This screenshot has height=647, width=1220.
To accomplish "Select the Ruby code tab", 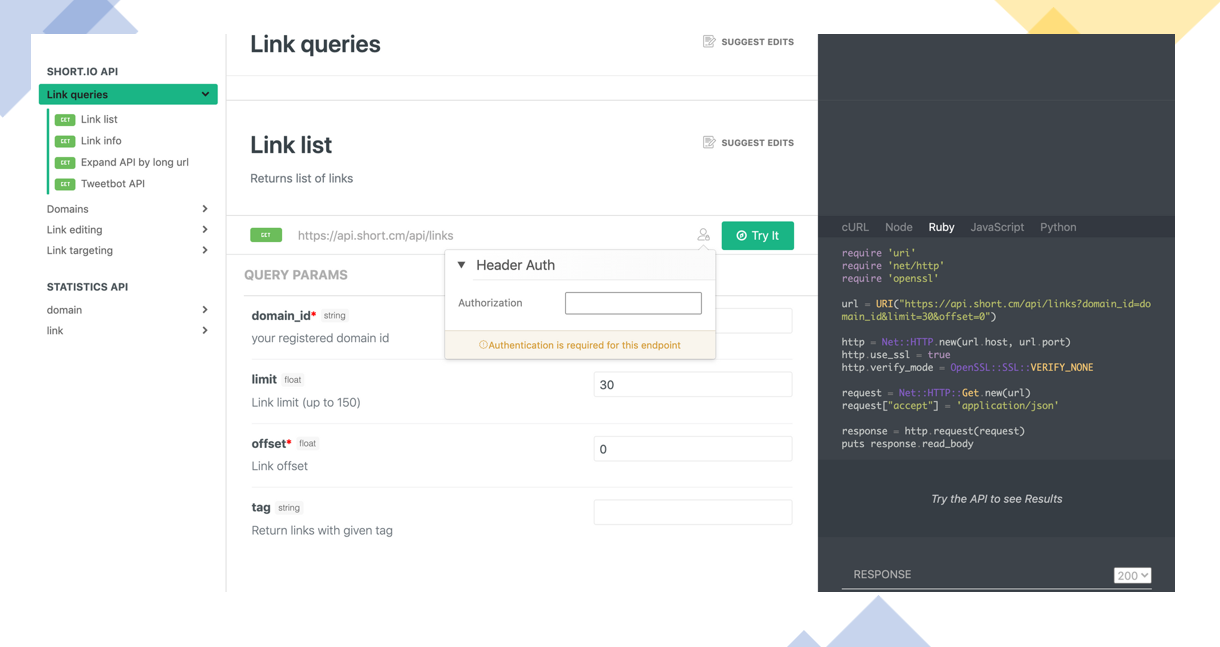I will [941, 227].
